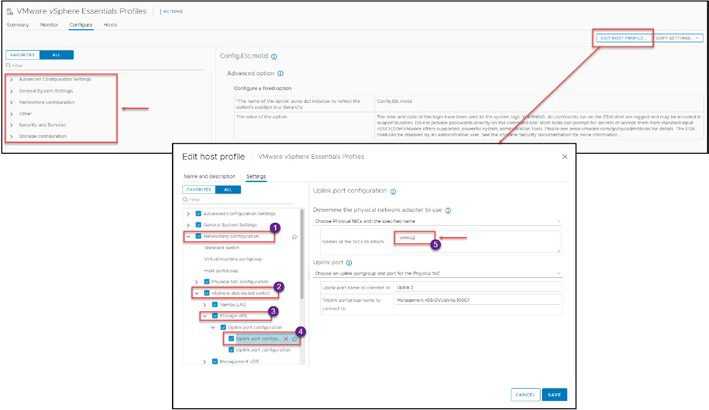Open info icon beside Uplink port heading

(349, 263)
